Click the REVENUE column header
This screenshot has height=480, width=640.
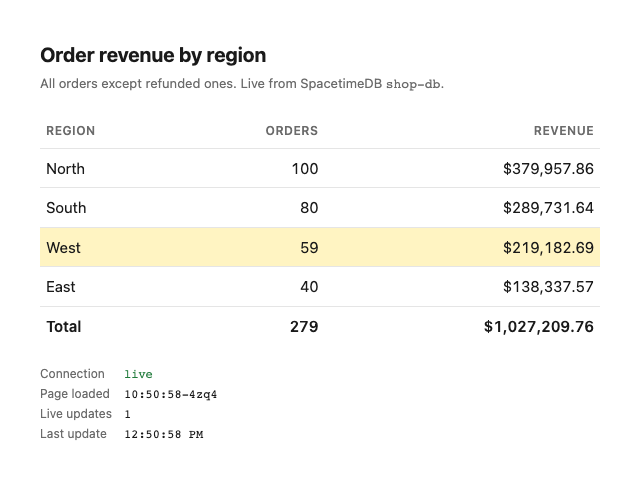click(x=564, y=131)
